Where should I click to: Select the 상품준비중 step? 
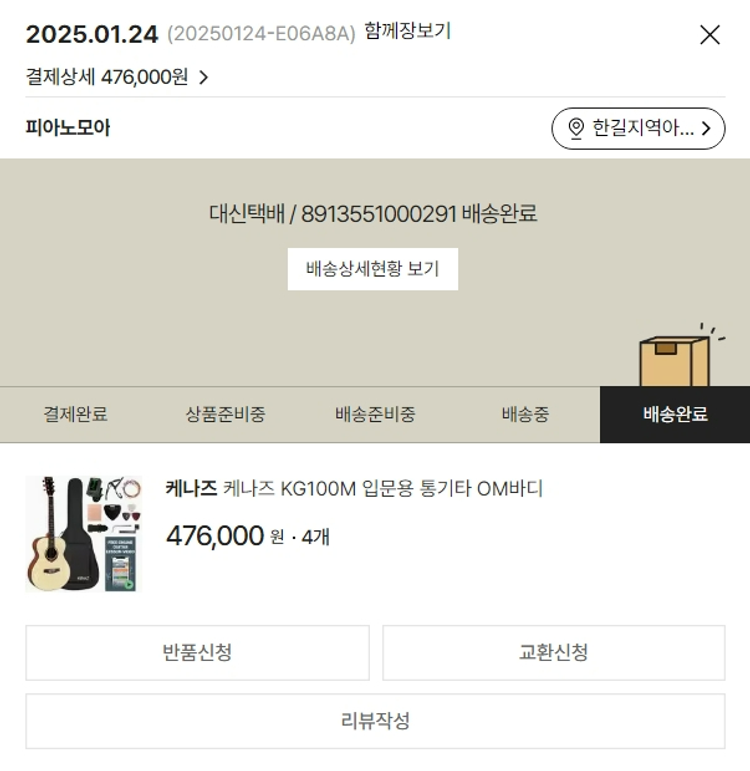pos(225,414)
